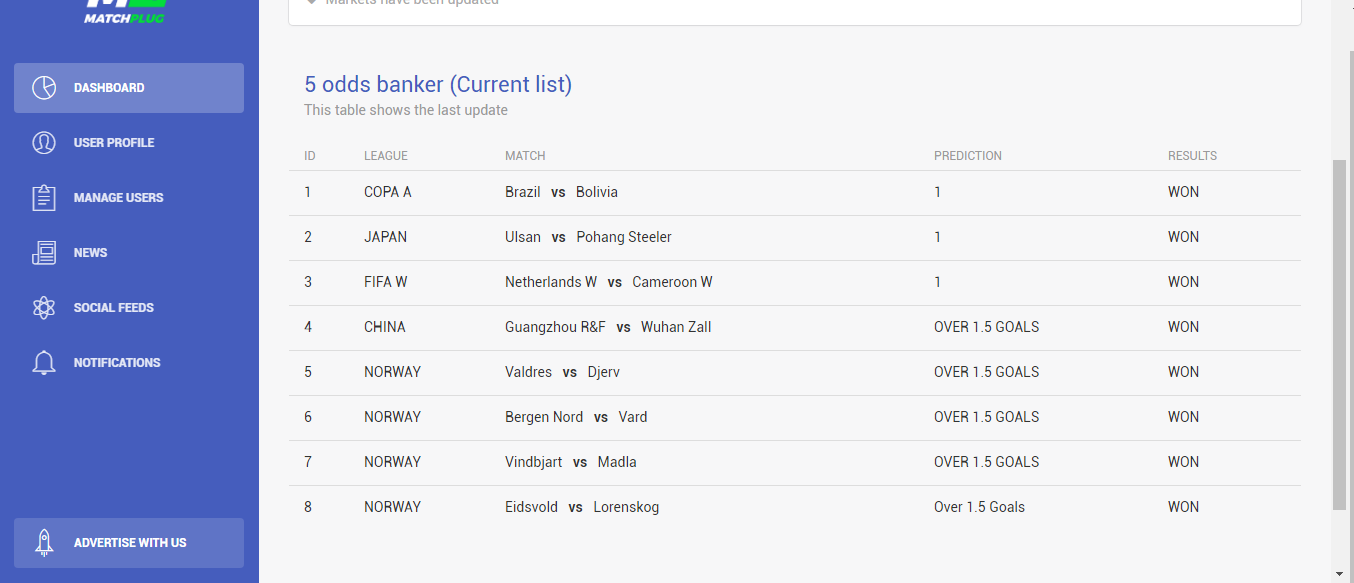This screenshot has width=1354, height=583.
Task: Click the User Profile person icon
Action: click(44, 143)
